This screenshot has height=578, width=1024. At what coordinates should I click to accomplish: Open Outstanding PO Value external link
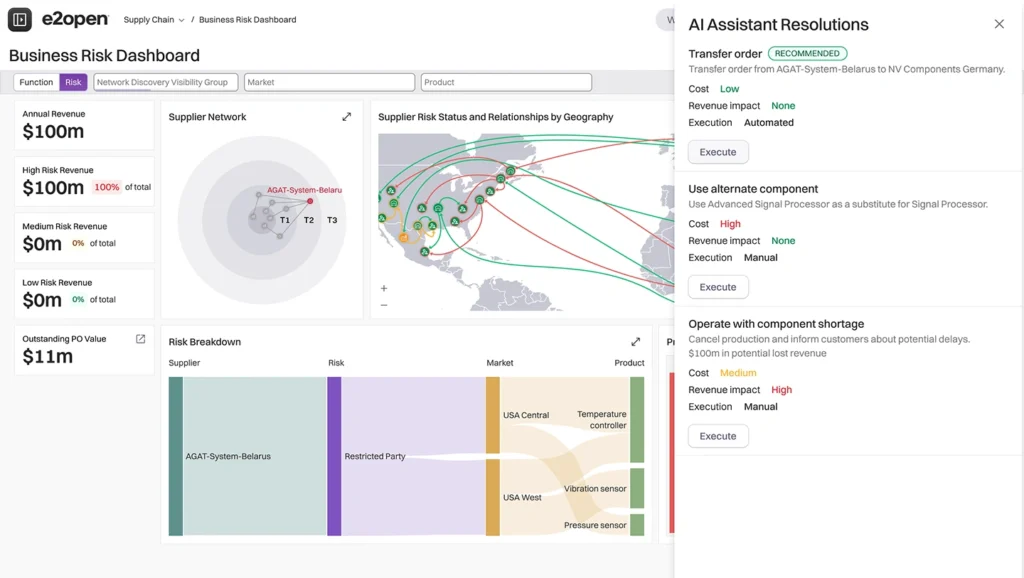pos(140,339)
